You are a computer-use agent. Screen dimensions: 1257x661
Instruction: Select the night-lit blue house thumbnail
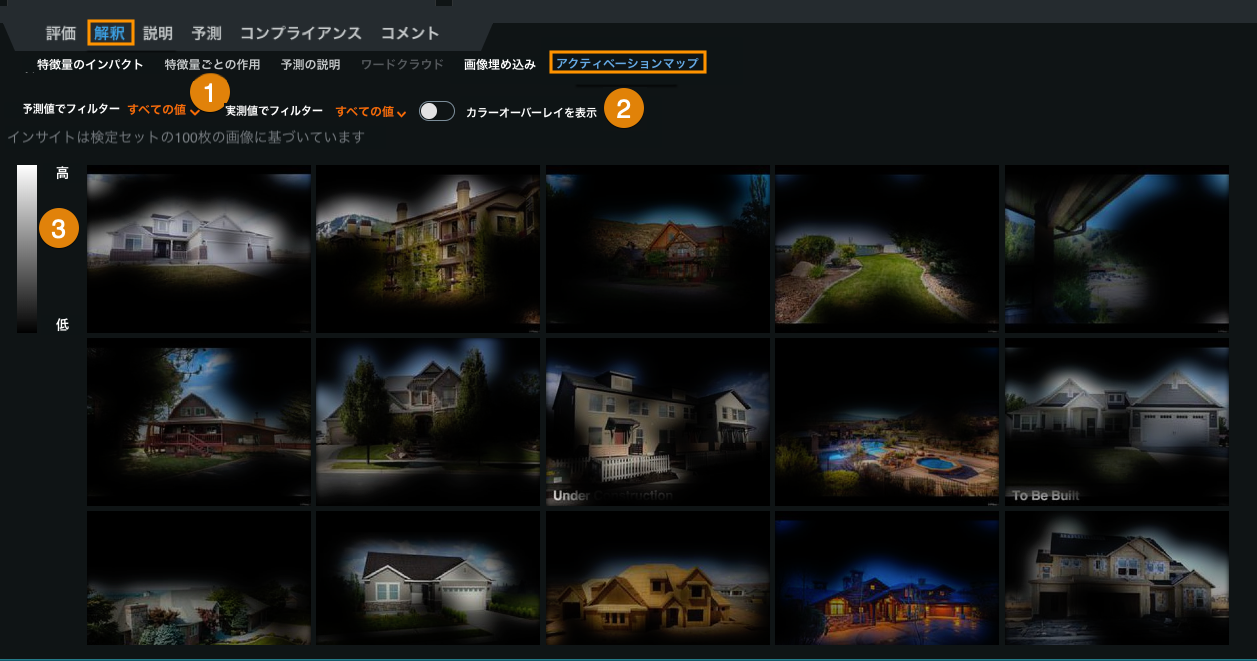point(887,578)
